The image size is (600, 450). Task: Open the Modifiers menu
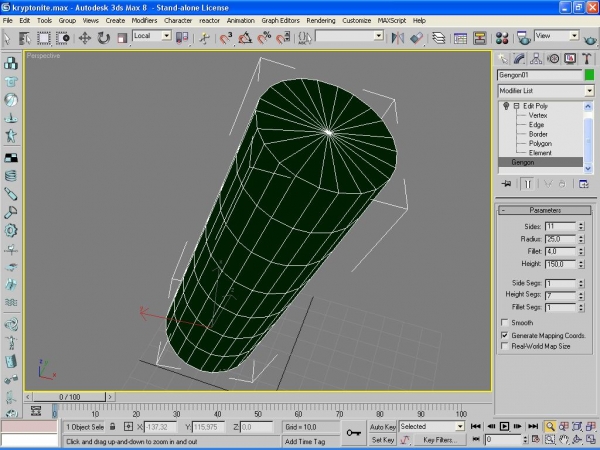(x=144, y=21)
